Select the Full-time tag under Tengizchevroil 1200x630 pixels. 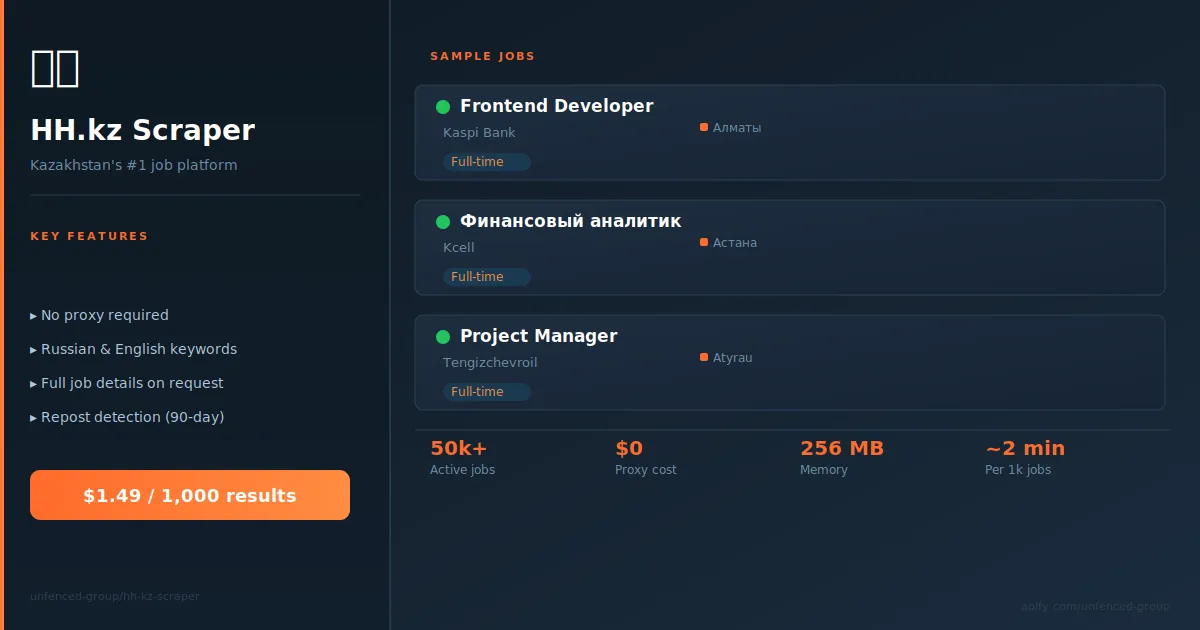pyautogui.click(x=486, y=392)
